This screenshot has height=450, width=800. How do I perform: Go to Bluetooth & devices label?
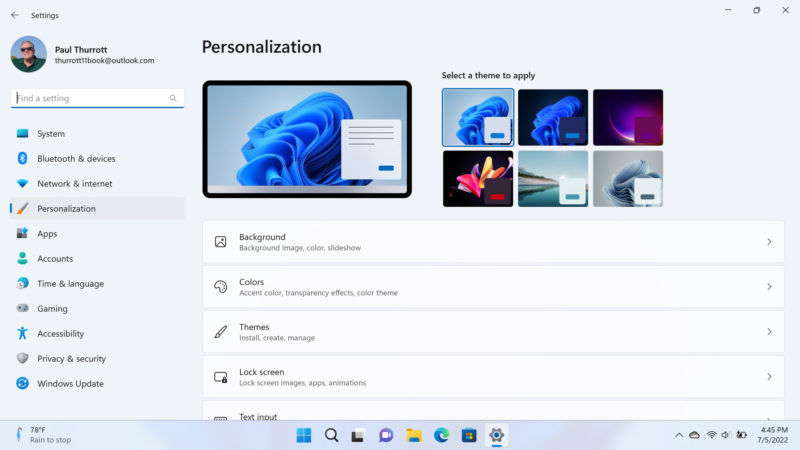pyautogui.click(x=77, y=159)
